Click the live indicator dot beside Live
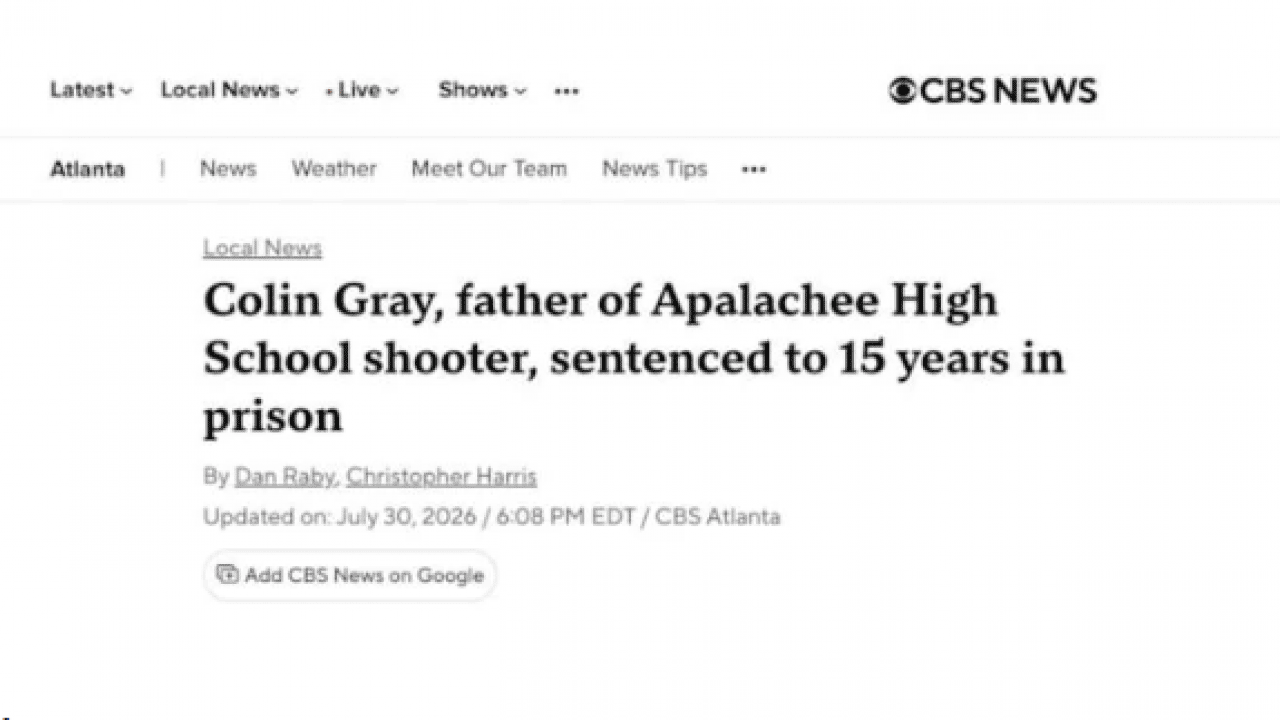1280x720 pixels. (x=329, y=93)
